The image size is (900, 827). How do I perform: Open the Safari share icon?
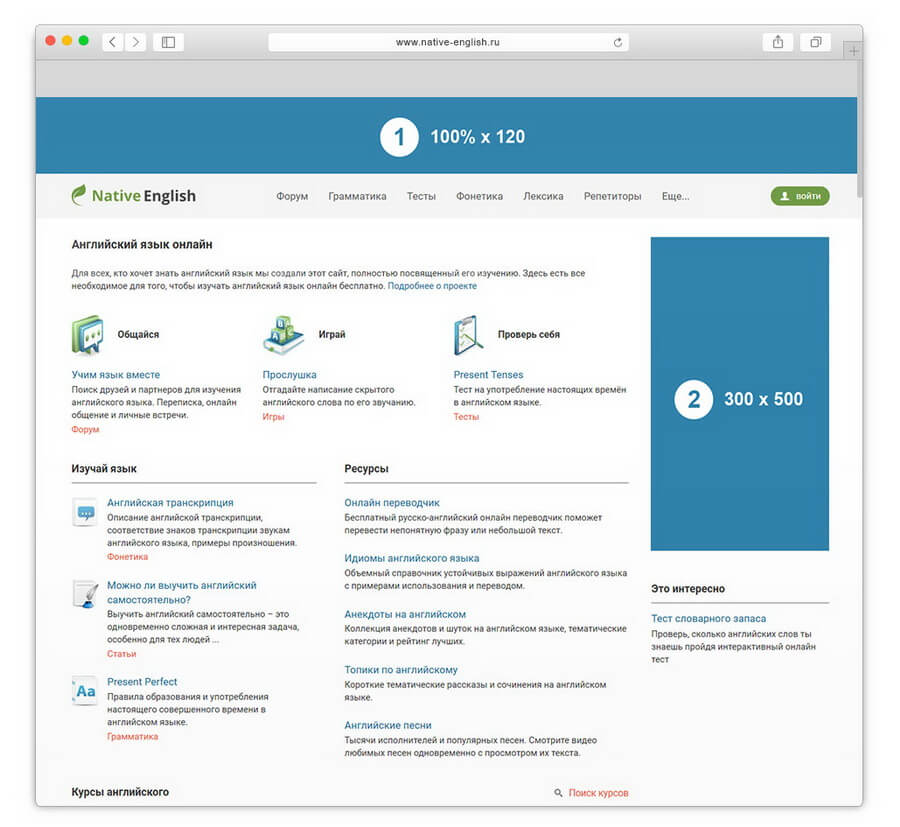pyautogui.click(x=778, y=42)
